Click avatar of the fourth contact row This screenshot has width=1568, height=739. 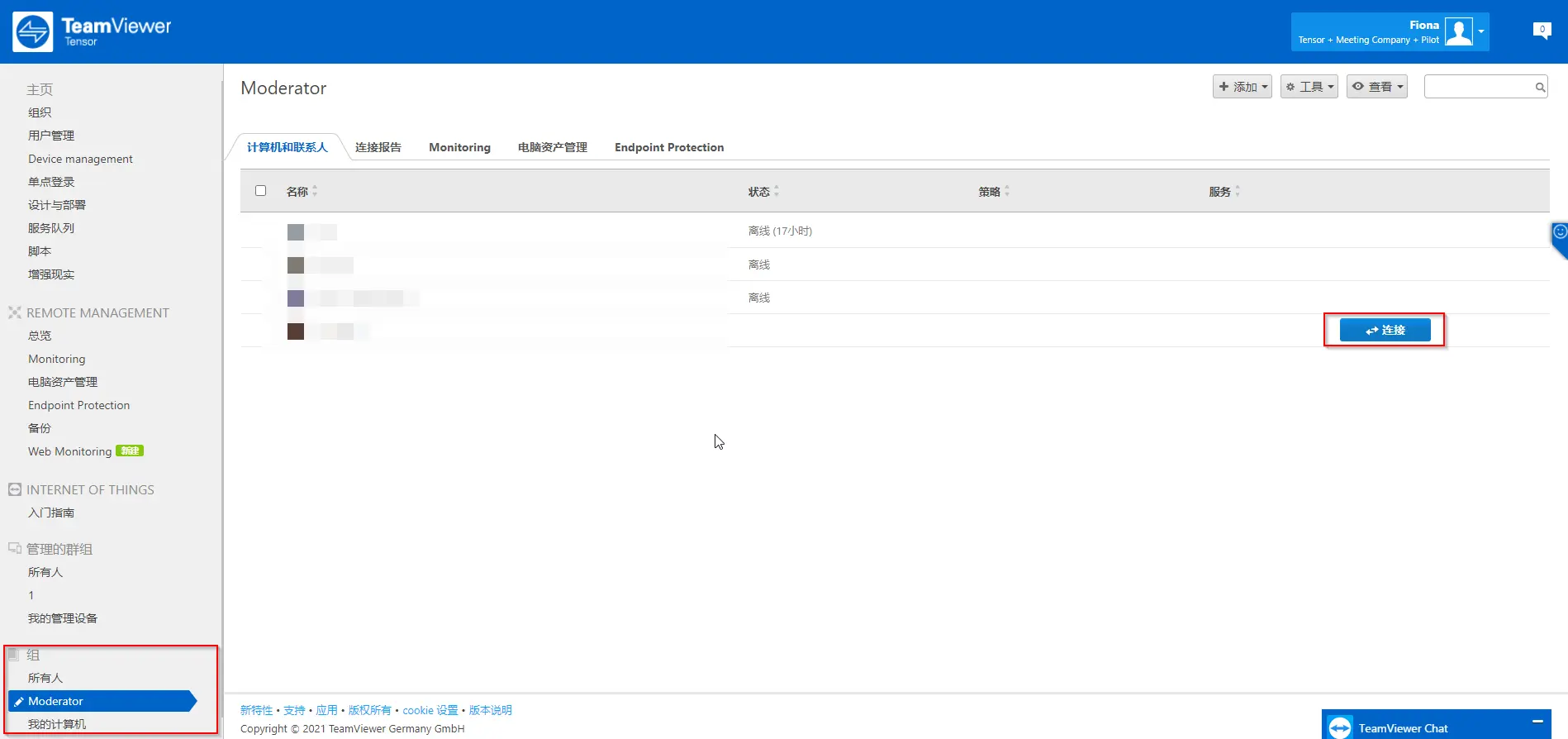pyautogui.click(x=296, y=331)
